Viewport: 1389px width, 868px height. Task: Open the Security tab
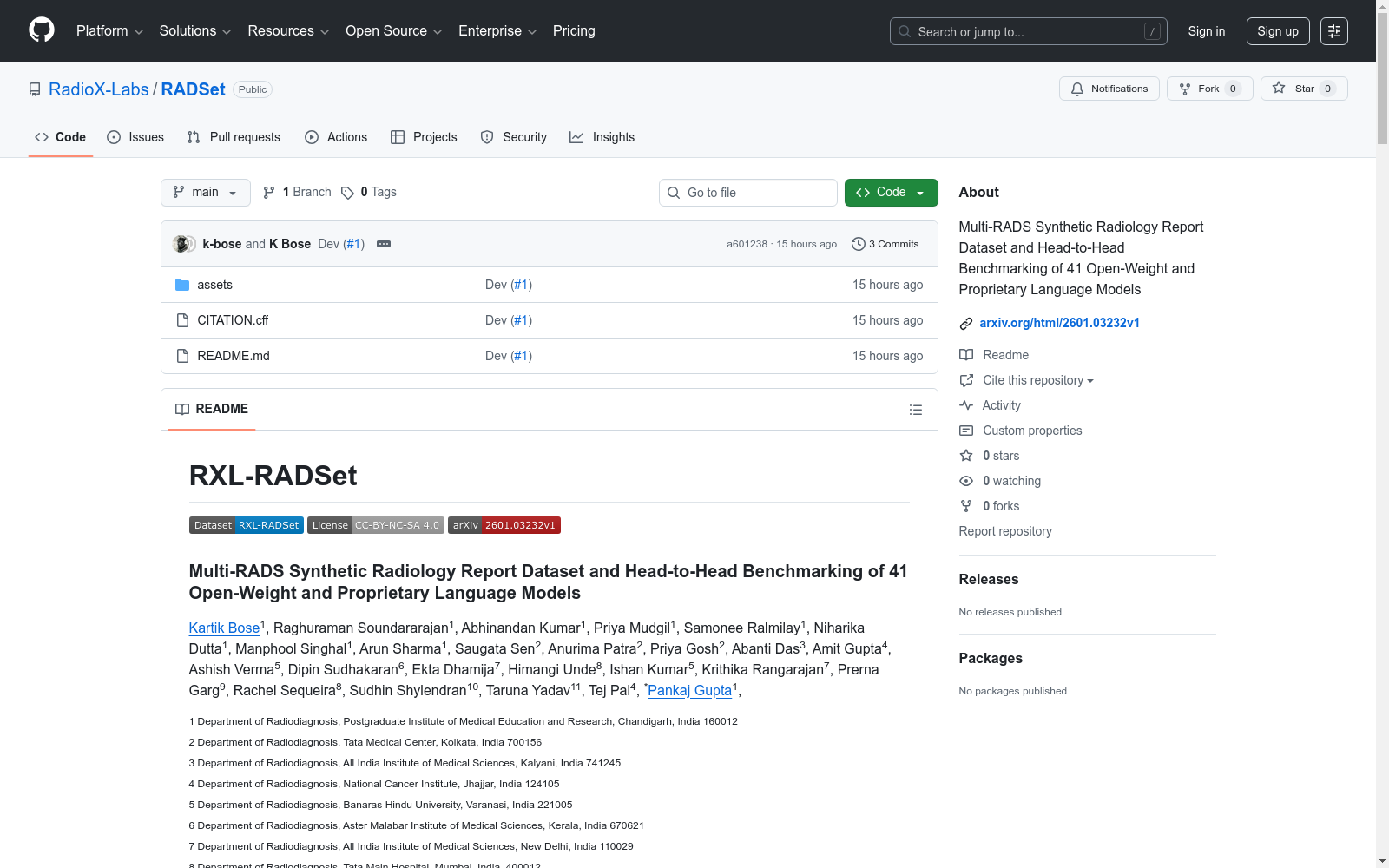coord(514,137)
